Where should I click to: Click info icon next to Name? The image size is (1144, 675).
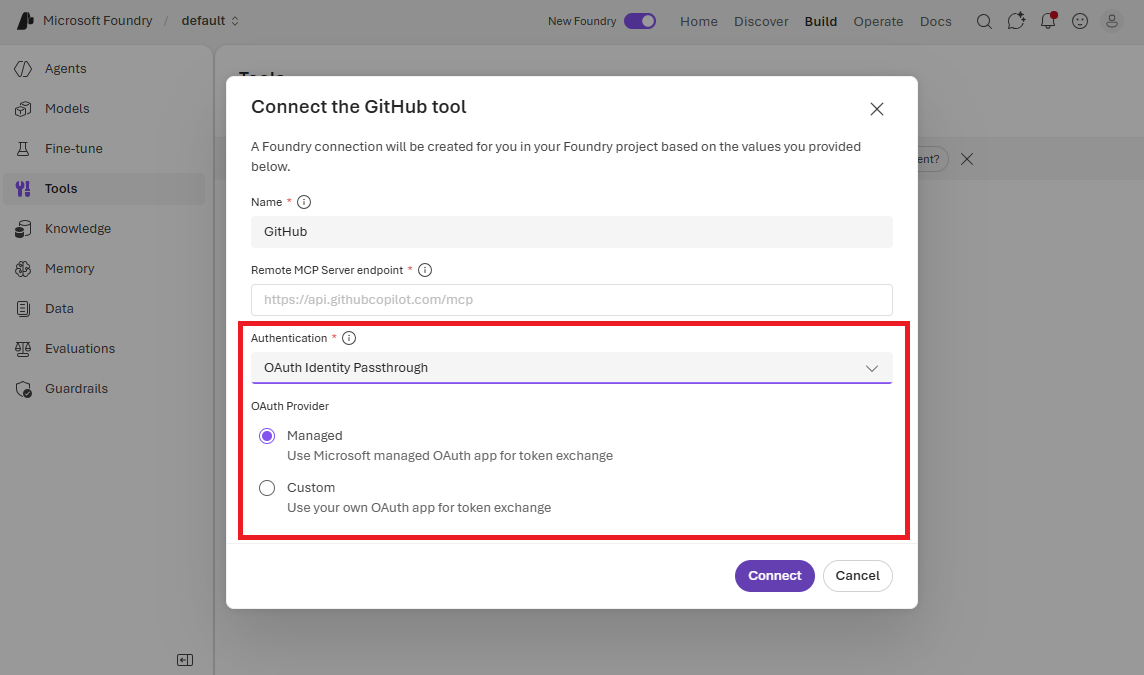point(304,202)
